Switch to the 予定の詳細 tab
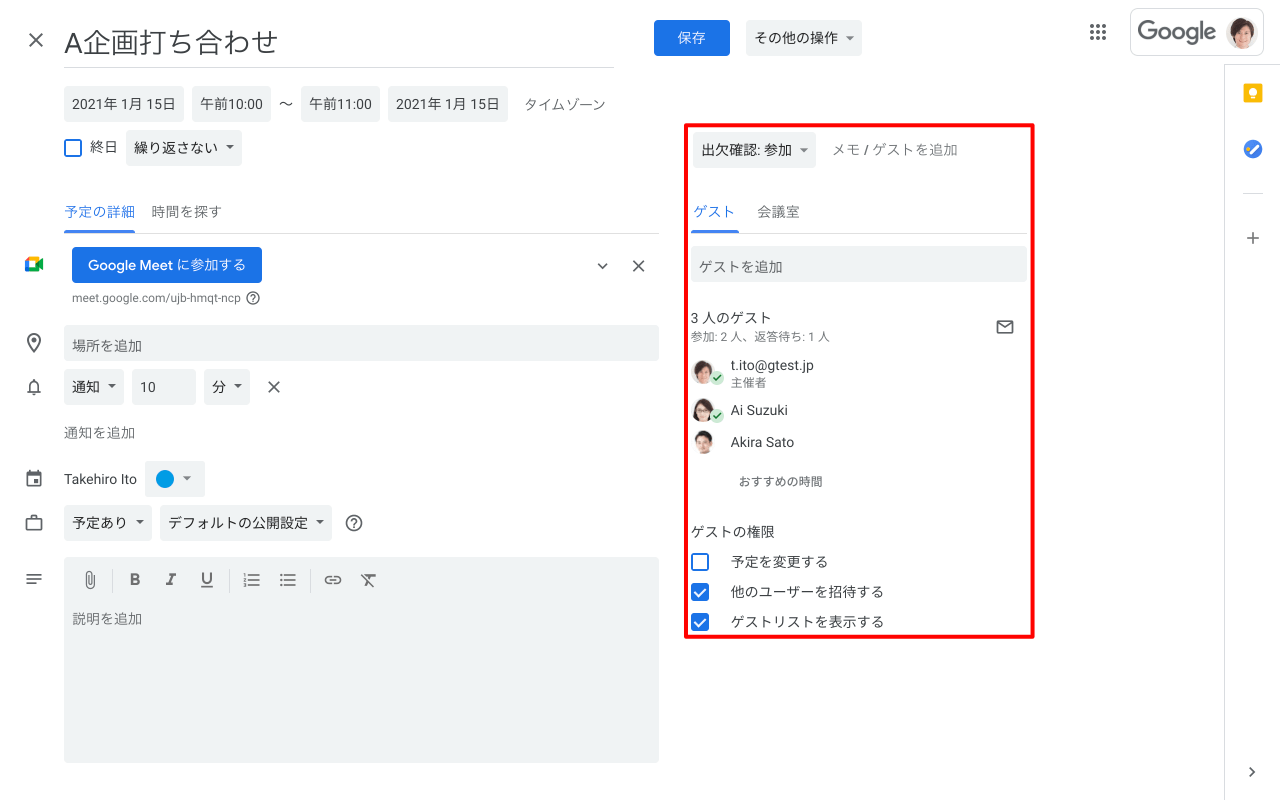Image resolution: width=1280 pixels, height=800 pixels. tap(99, 212)
